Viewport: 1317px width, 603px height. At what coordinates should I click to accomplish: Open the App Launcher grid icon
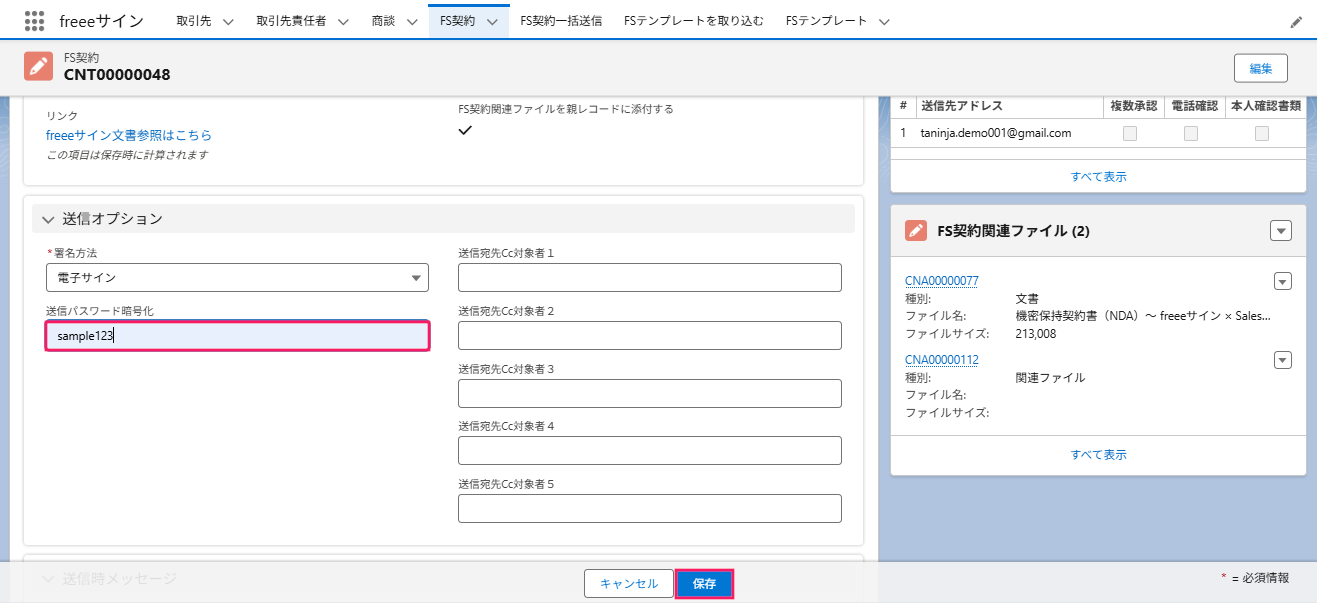click(34, 21)
